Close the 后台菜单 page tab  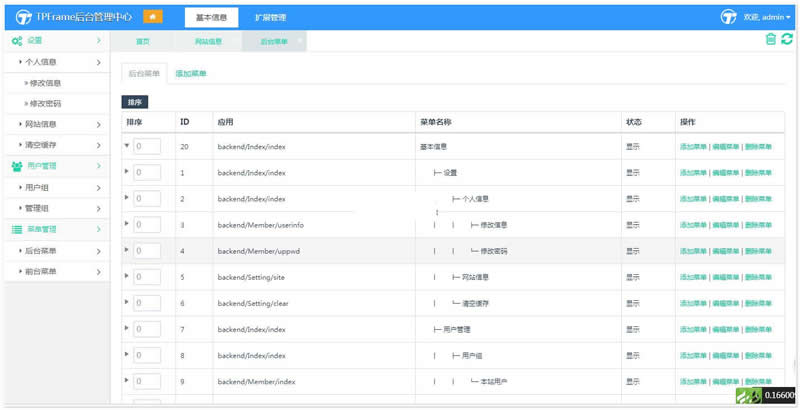[x=299, y=41]
